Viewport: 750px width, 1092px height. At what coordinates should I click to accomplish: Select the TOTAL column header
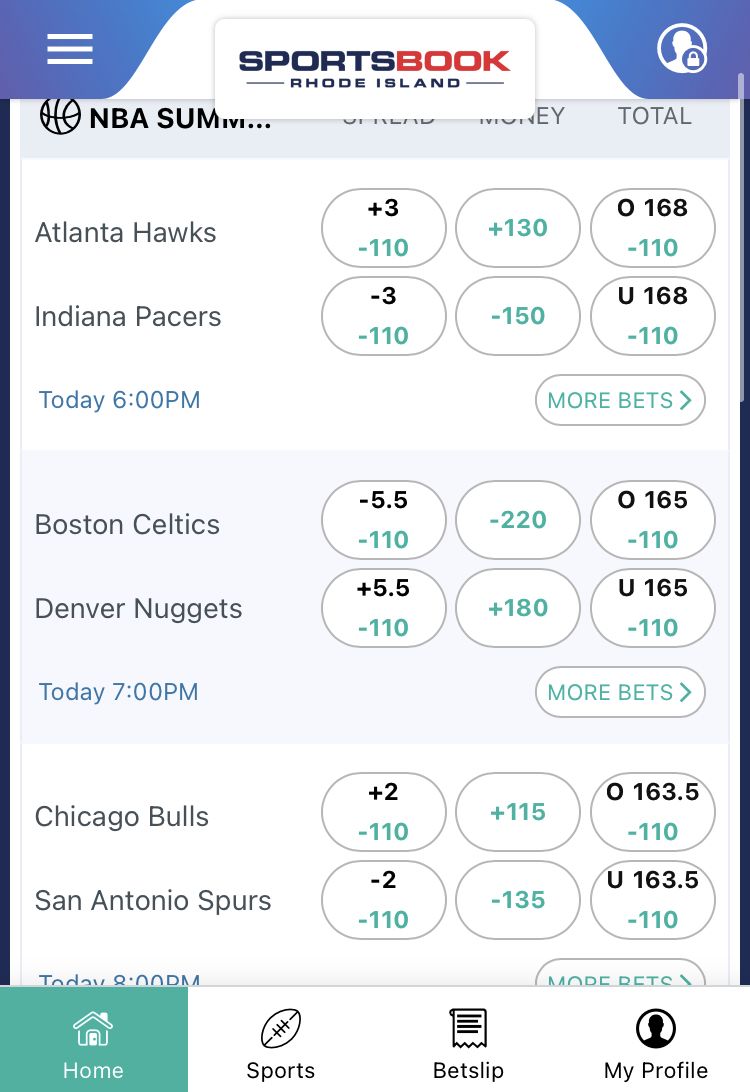[655, 116]
